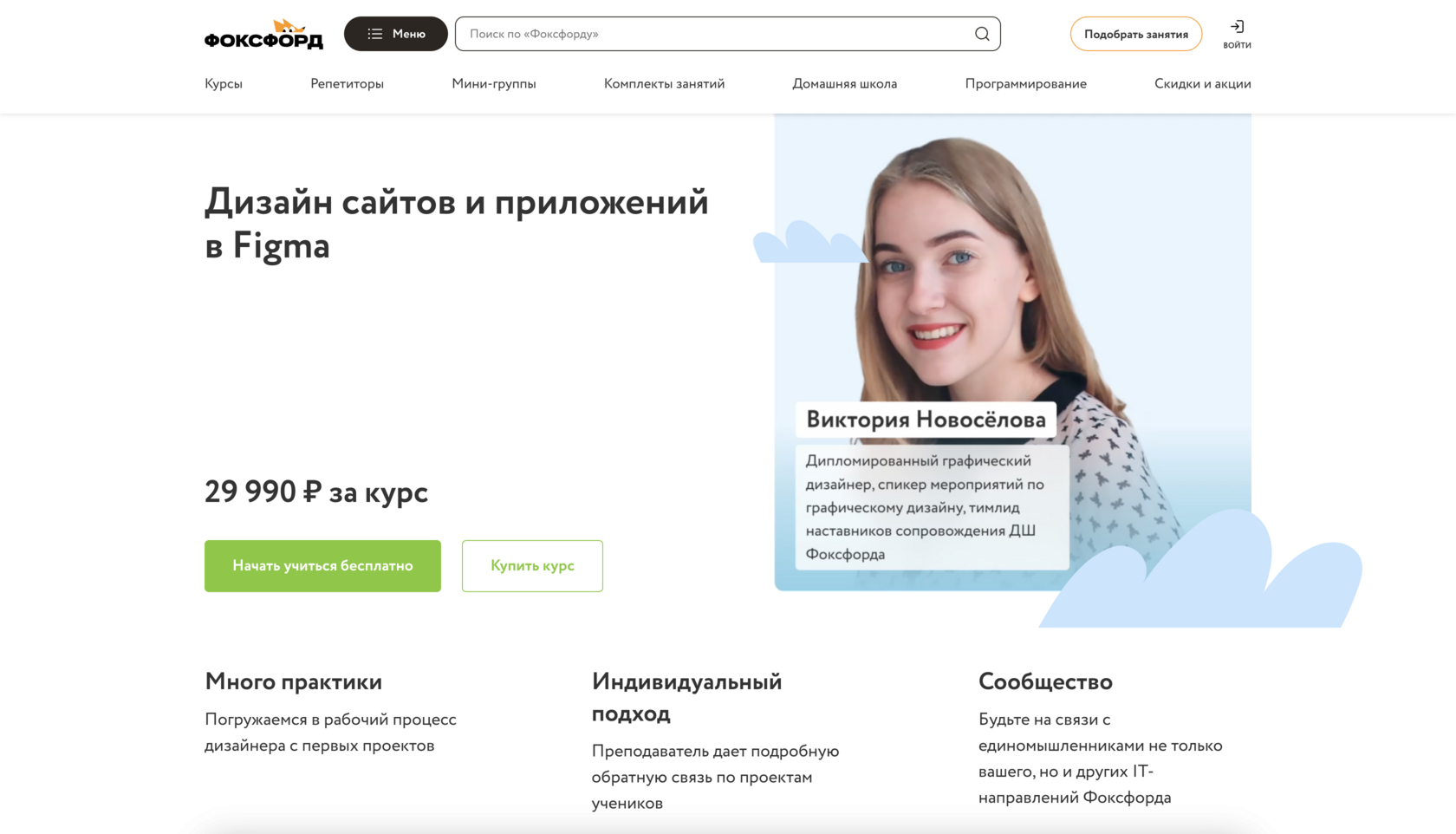Click the teacher bio starting «Дипломированный графический»
The image size is (1456, 834).
tap(932, 507)
